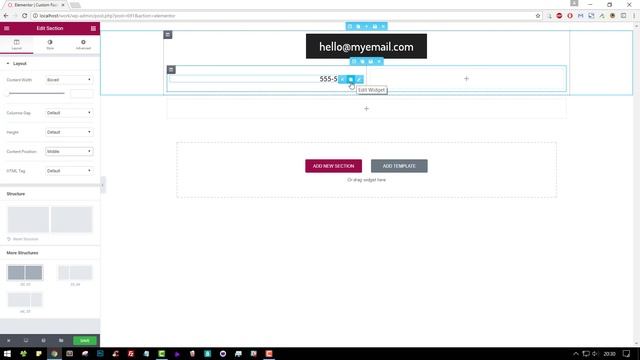
Task: Click the pencil icon in the 555 widget toolbar
Action: click(359, 79)
